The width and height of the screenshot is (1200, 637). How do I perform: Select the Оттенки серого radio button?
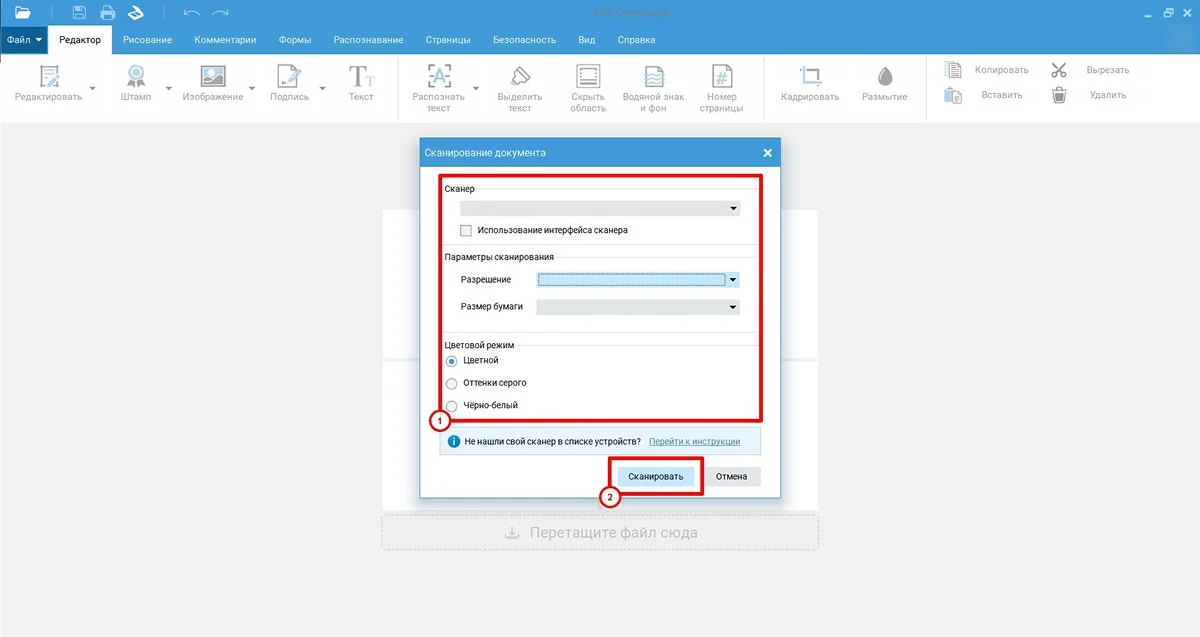pos(452,383)
